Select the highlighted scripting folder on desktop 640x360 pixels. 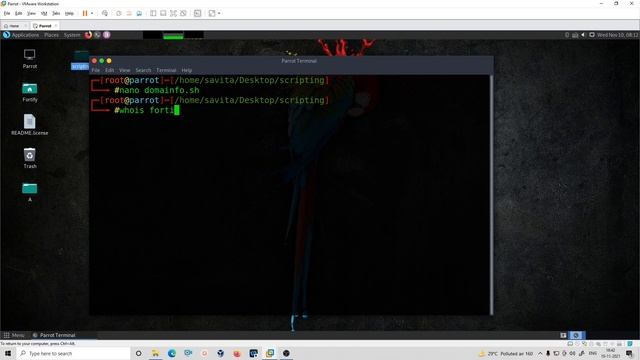80,60
